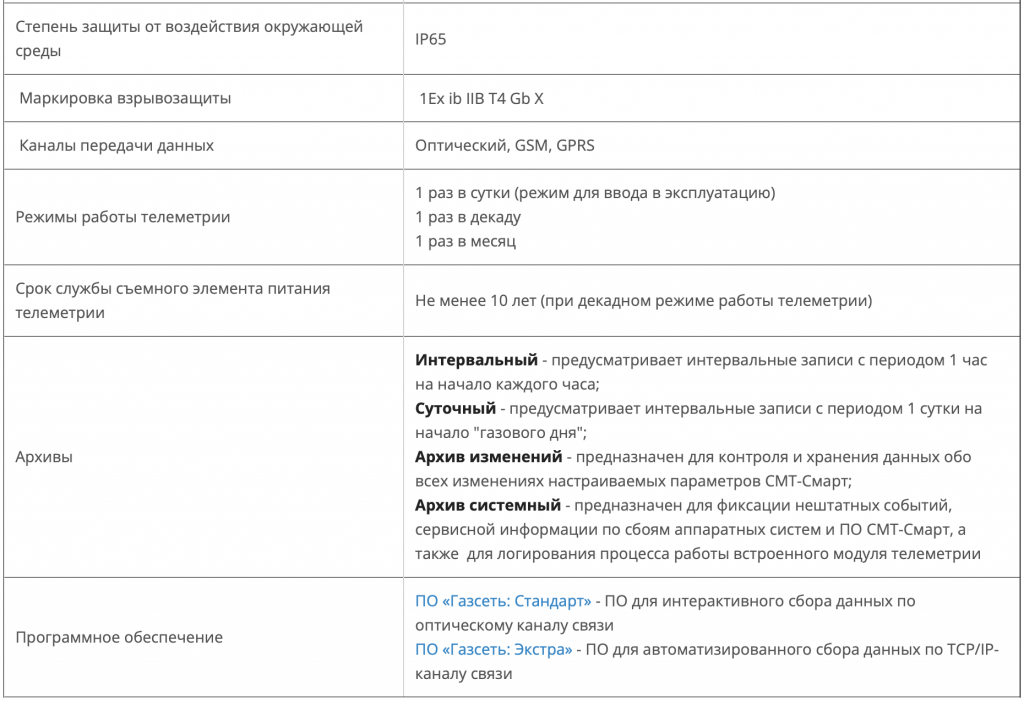
Task: Click the bold "Интервальный" archive heading
Action: pos(475,359)
